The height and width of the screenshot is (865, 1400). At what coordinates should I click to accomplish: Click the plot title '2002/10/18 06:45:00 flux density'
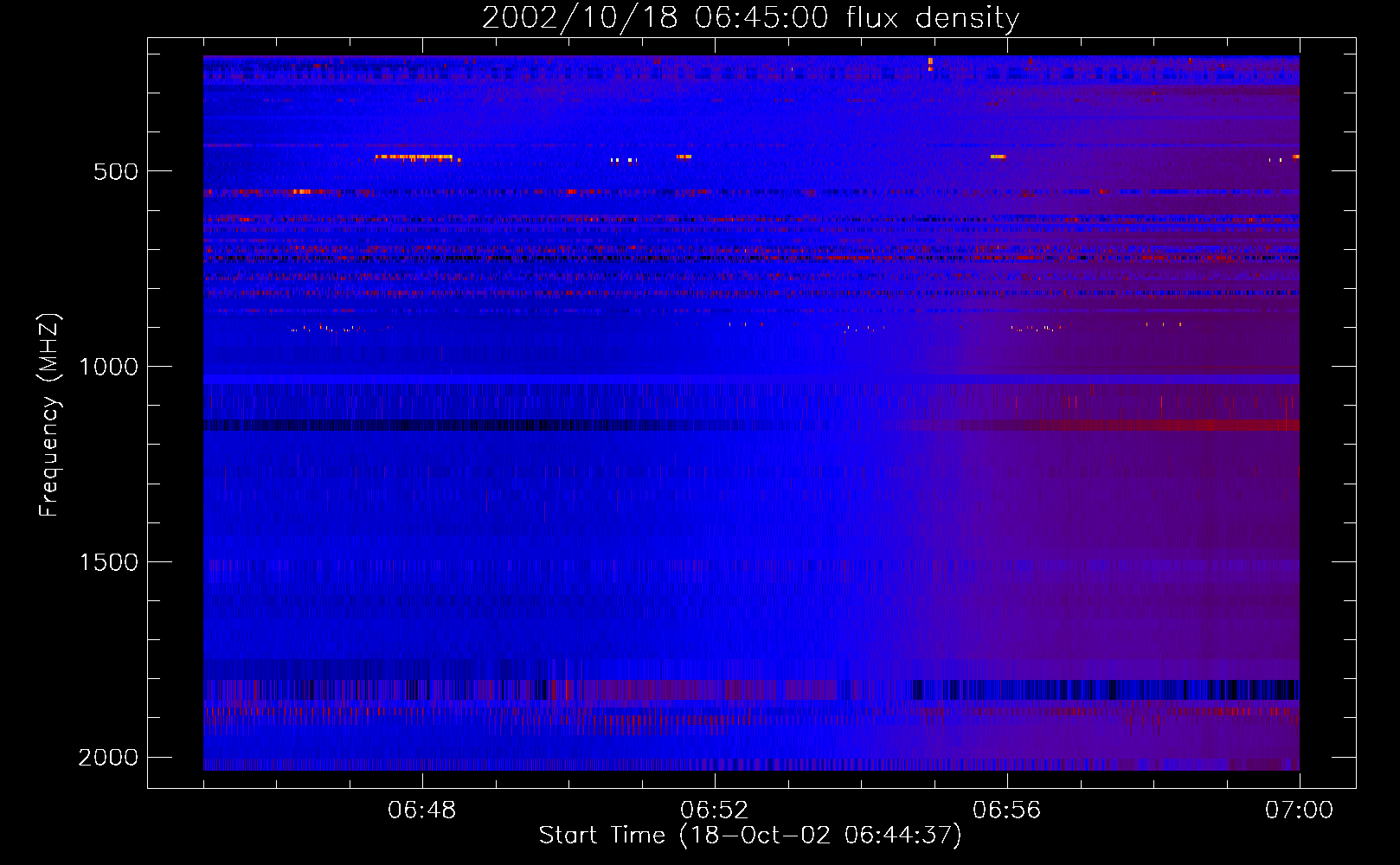[x=750, y=18]
